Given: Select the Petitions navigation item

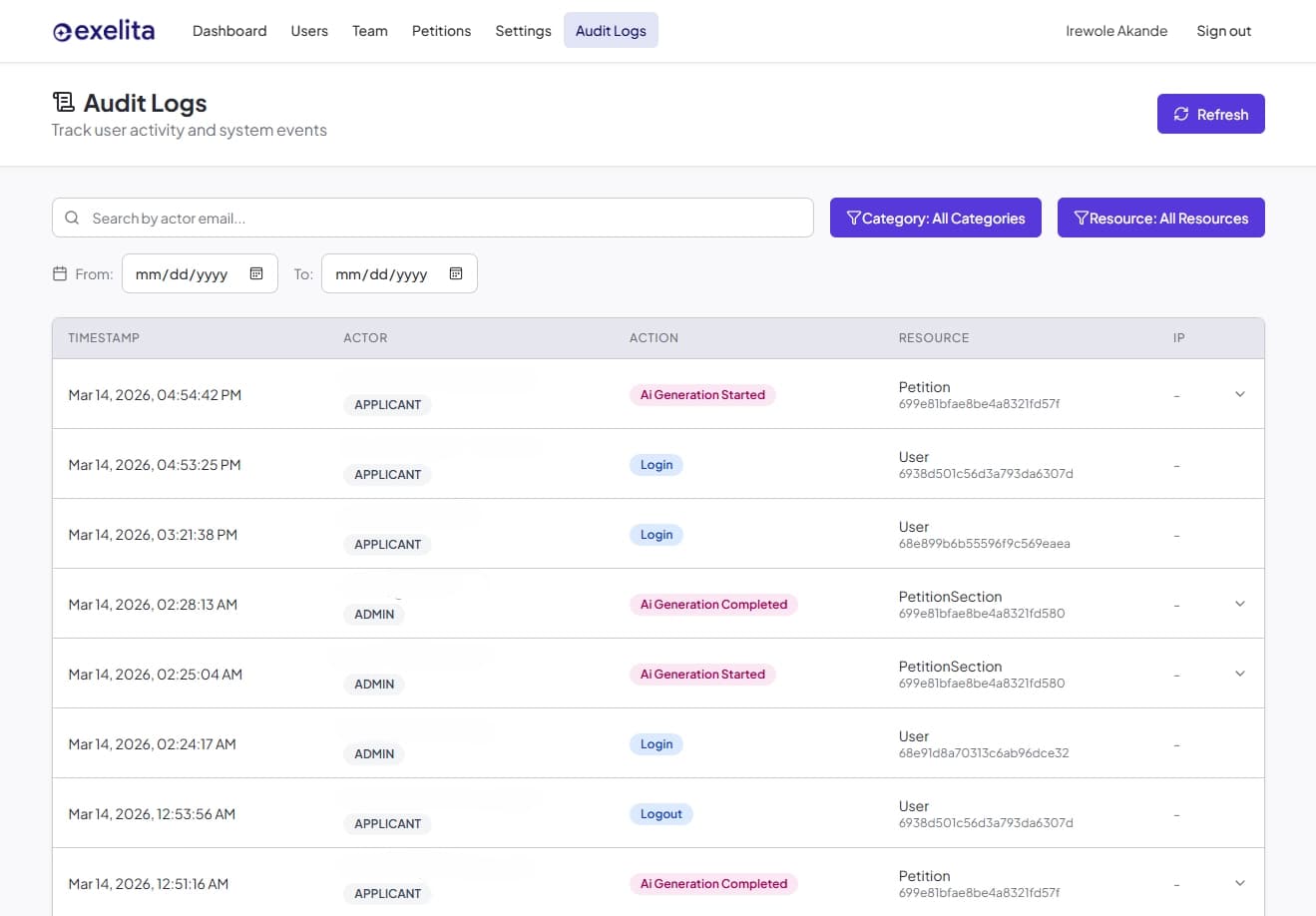Looking at the screenshot, I should [441, 31].
